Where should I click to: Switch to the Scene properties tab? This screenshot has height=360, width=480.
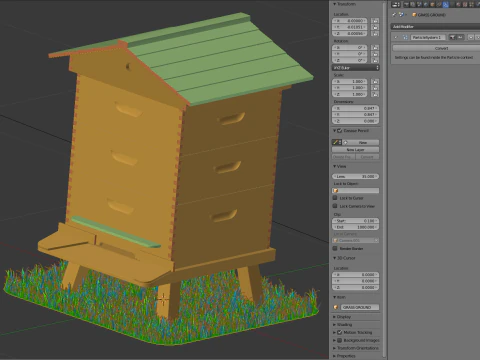coord(419,5)
